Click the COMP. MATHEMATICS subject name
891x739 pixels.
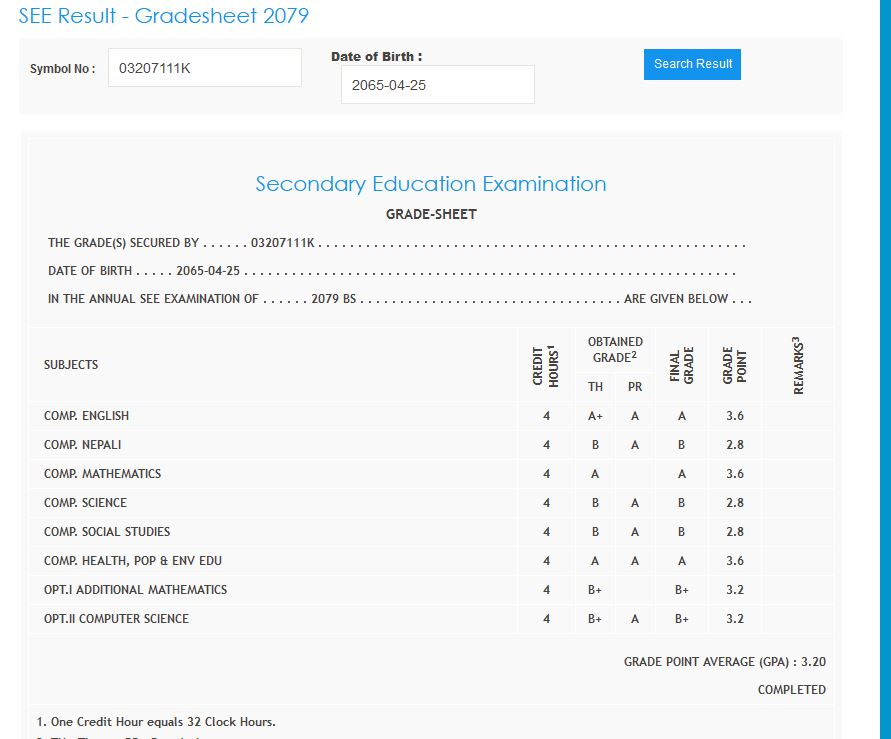(102, 474)
